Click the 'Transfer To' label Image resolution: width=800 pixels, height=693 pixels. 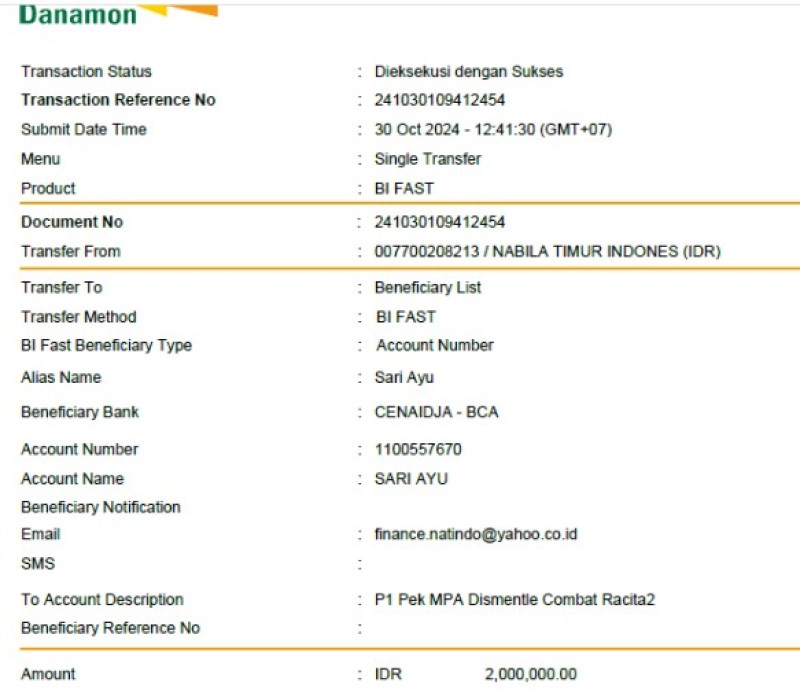click(x=62, y=288)
